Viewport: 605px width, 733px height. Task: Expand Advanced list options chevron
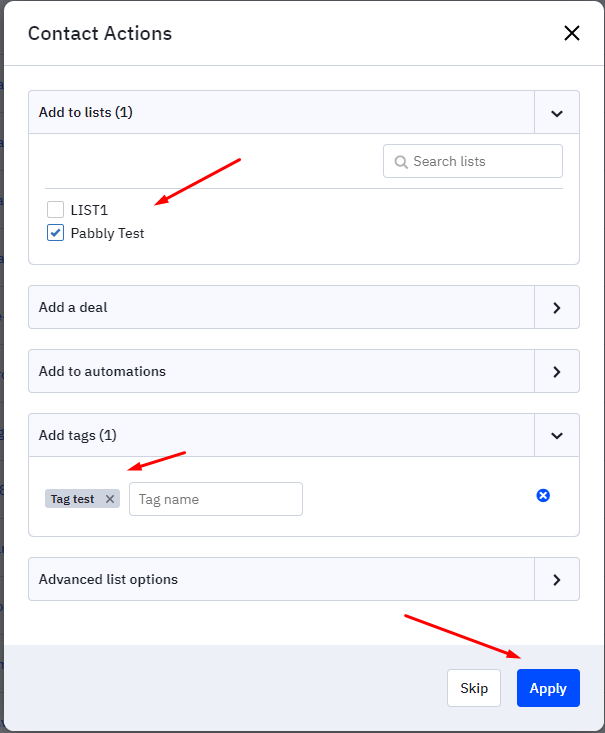(x=556, y=580)
